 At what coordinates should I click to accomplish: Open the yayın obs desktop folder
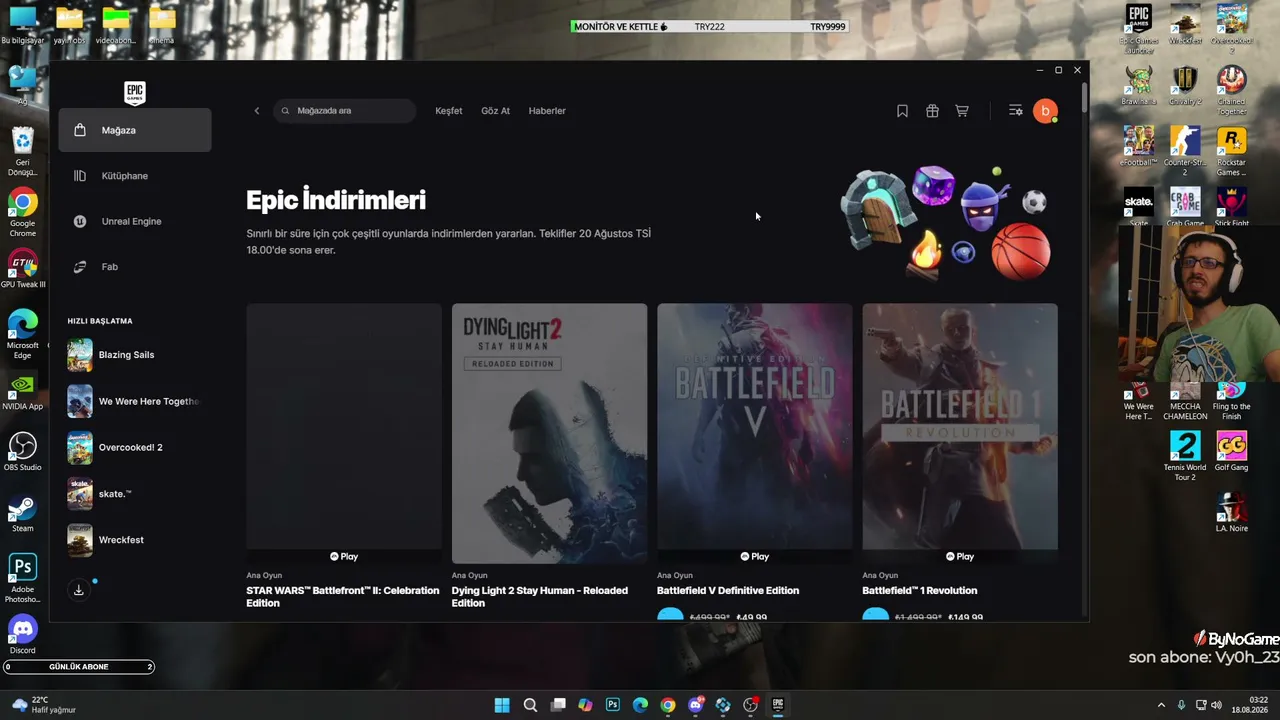[69, 25]
